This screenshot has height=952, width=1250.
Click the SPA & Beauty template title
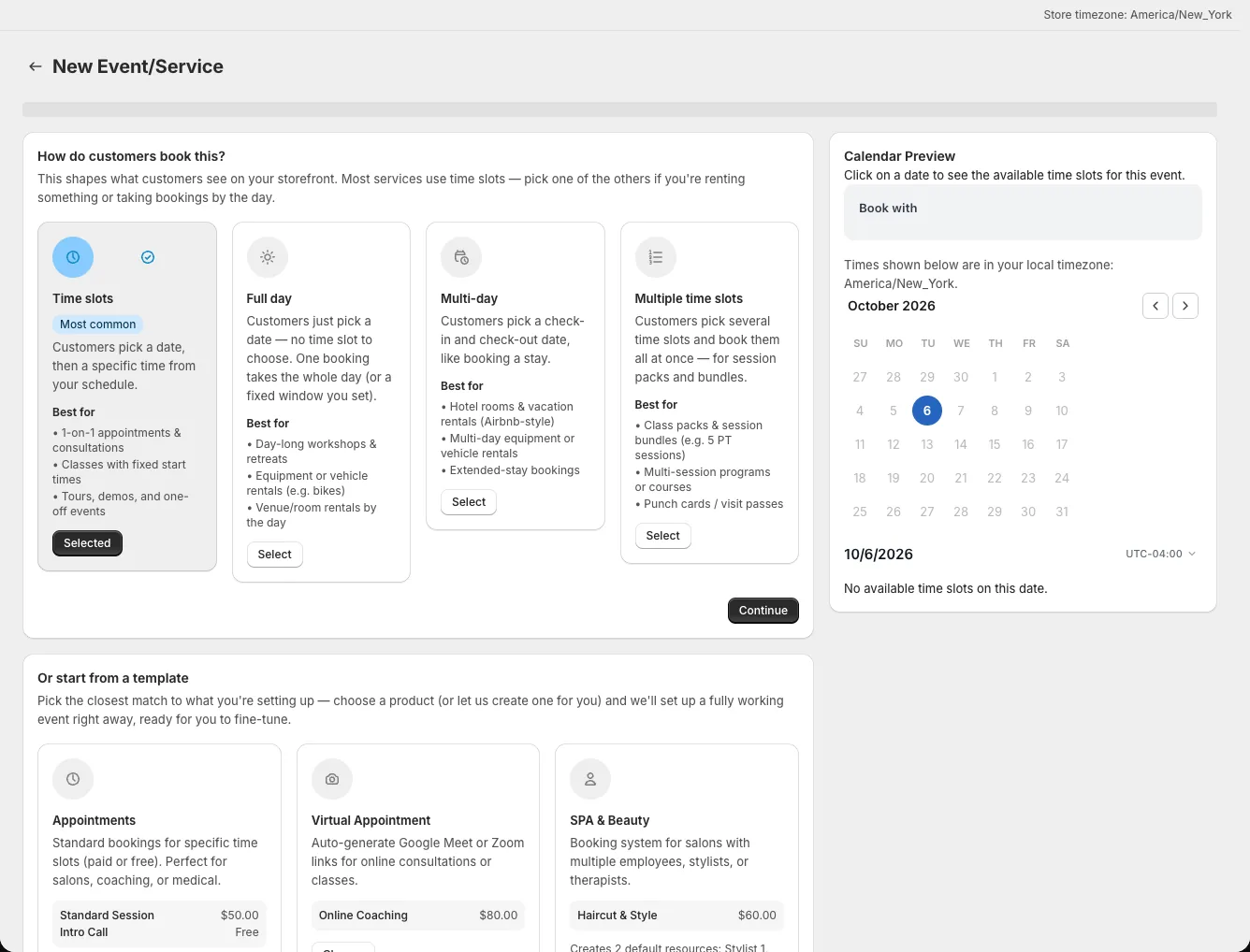(609, 820)
